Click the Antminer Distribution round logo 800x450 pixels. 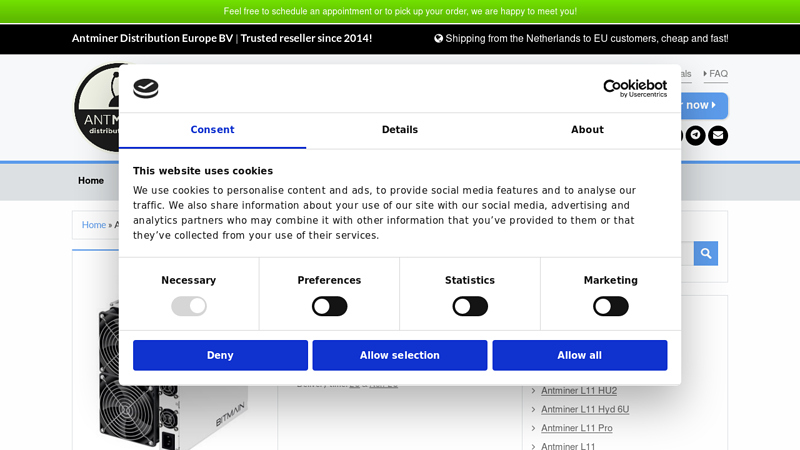(x=96, y=108)
